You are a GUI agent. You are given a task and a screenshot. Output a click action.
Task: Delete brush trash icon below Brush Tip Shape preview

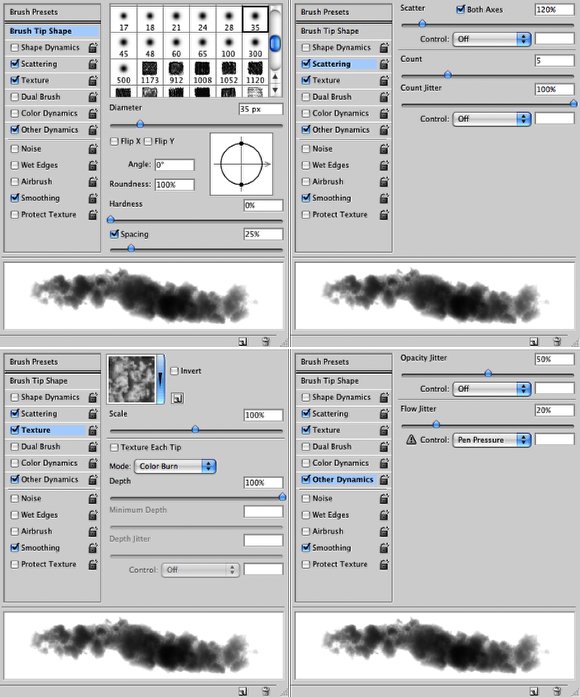[x=266, y=341]
